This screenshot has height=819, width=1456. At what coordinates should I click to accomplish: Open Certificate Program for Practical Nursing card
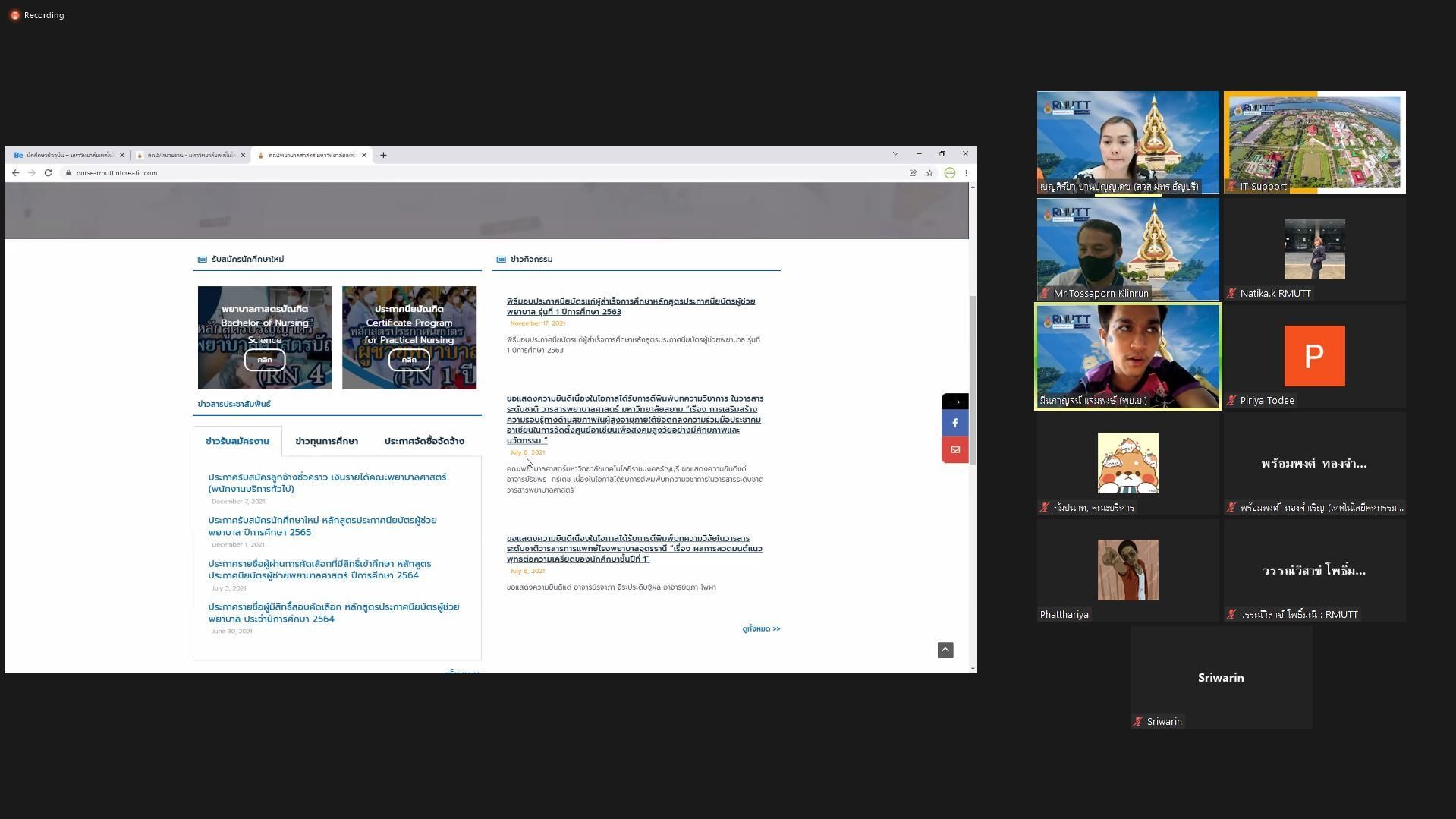[x=409, y=338]
